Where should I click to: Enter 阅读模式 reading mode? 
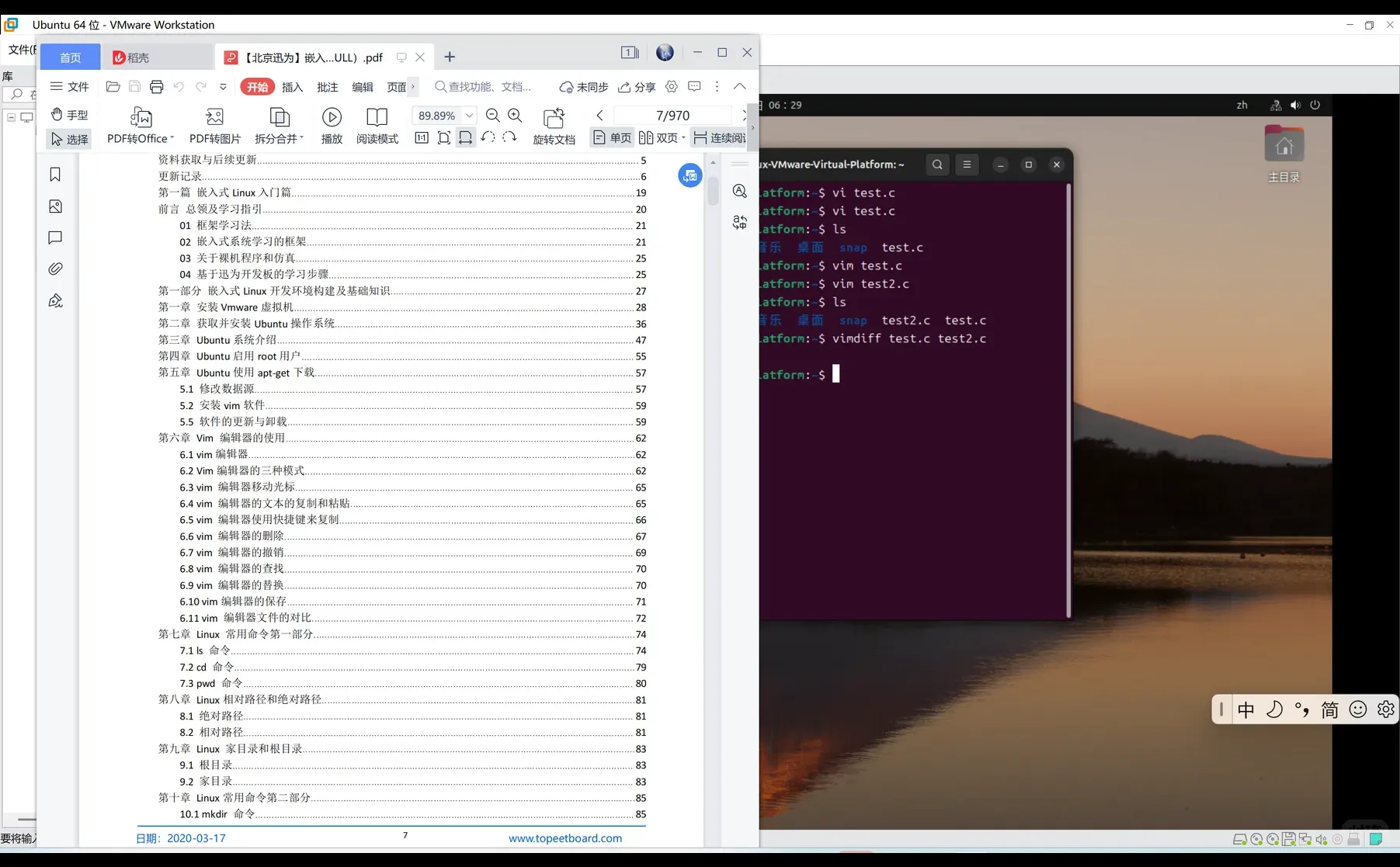pyautogui.click(x=377, y=124)
